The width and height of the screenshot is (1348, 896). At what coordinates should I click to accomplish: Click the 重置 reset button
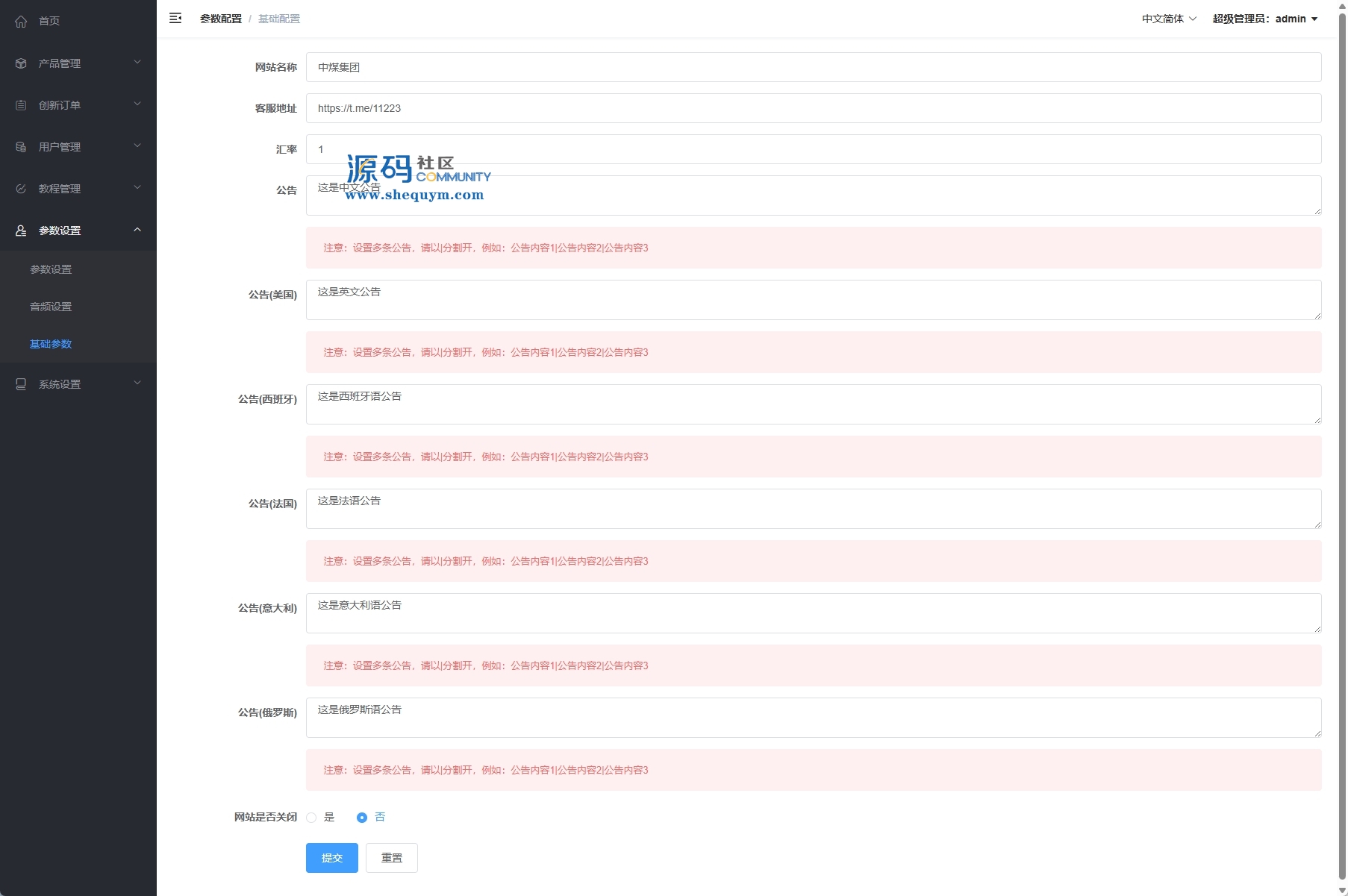click(391, 858)
